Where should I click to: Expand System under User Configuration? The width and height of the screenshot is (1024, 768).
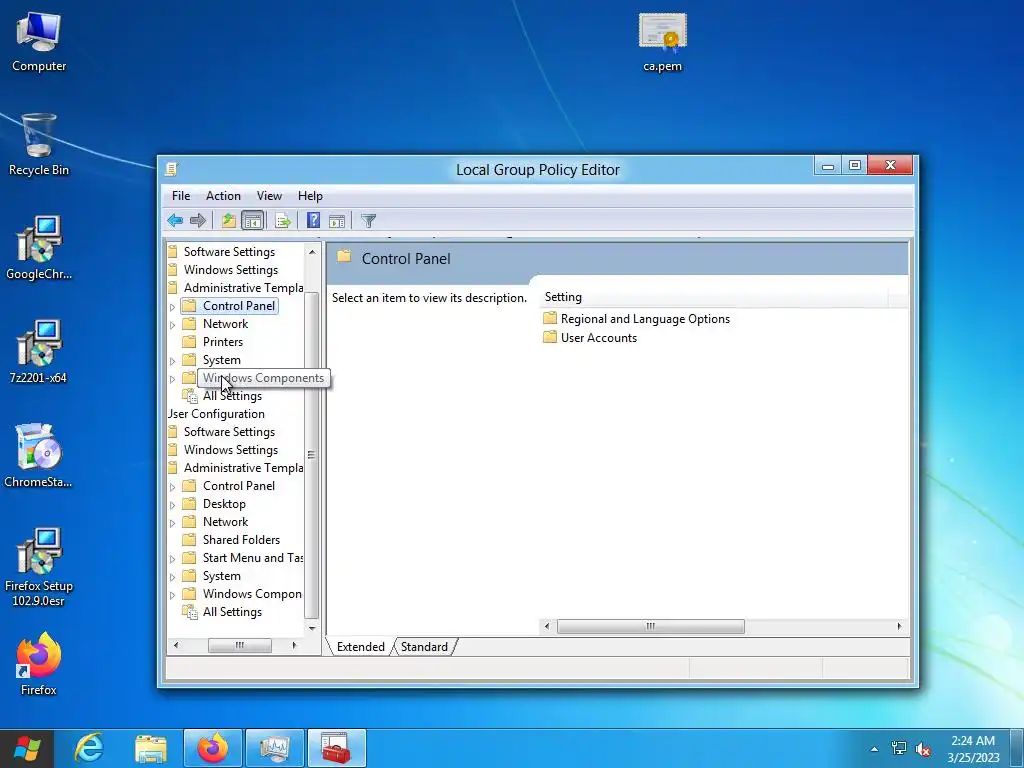tap(172, 577)
